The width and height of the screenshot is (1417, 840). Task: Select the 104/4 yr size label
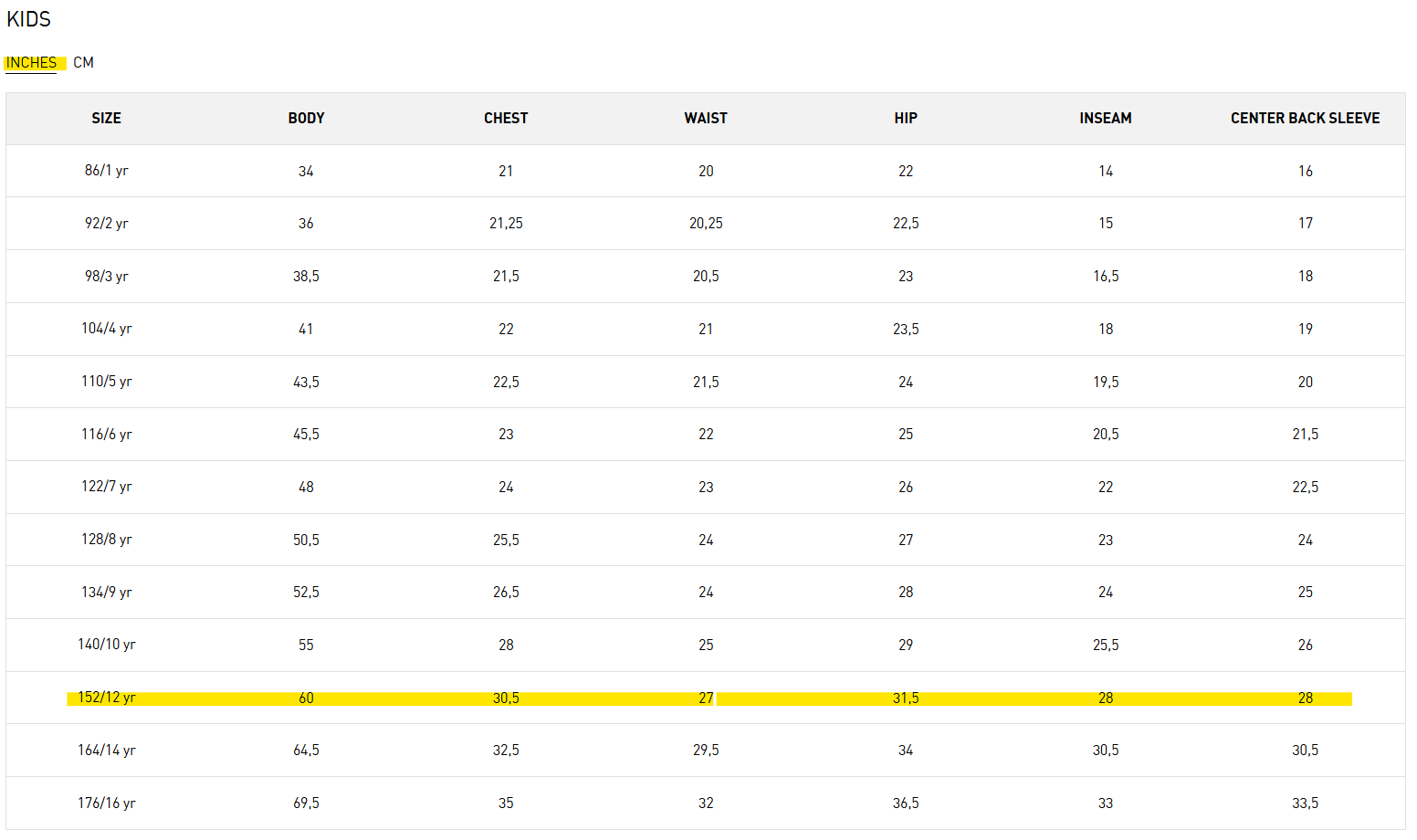click(106, 329)
